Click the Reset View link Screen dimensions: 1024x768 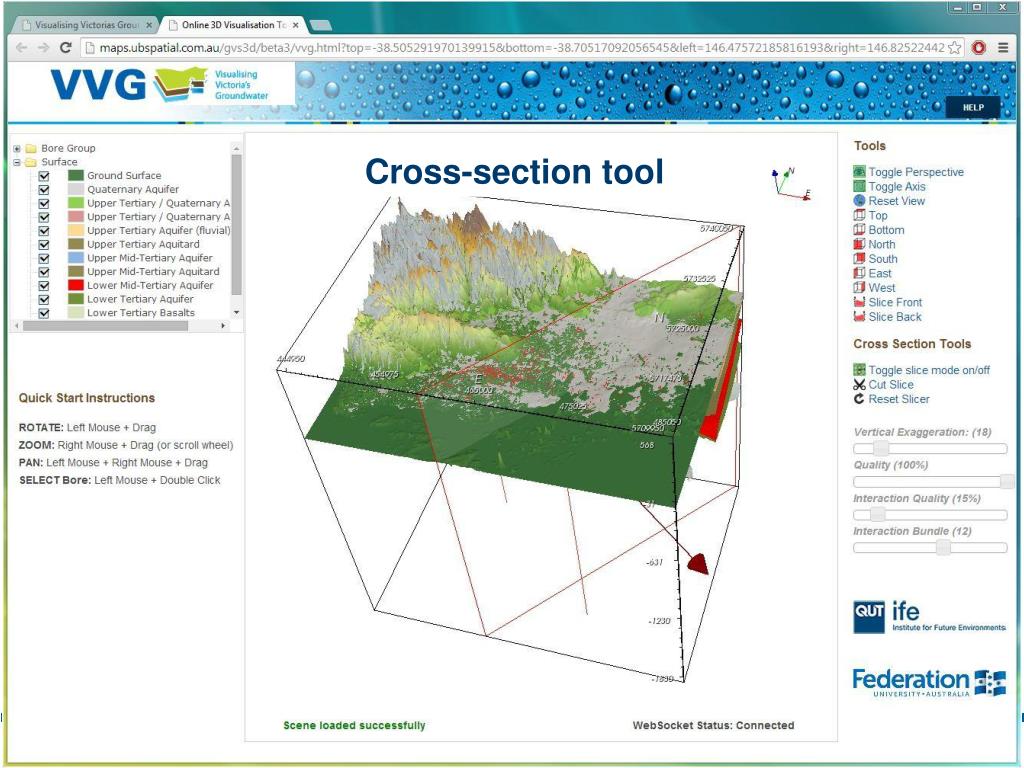[897, 200]
